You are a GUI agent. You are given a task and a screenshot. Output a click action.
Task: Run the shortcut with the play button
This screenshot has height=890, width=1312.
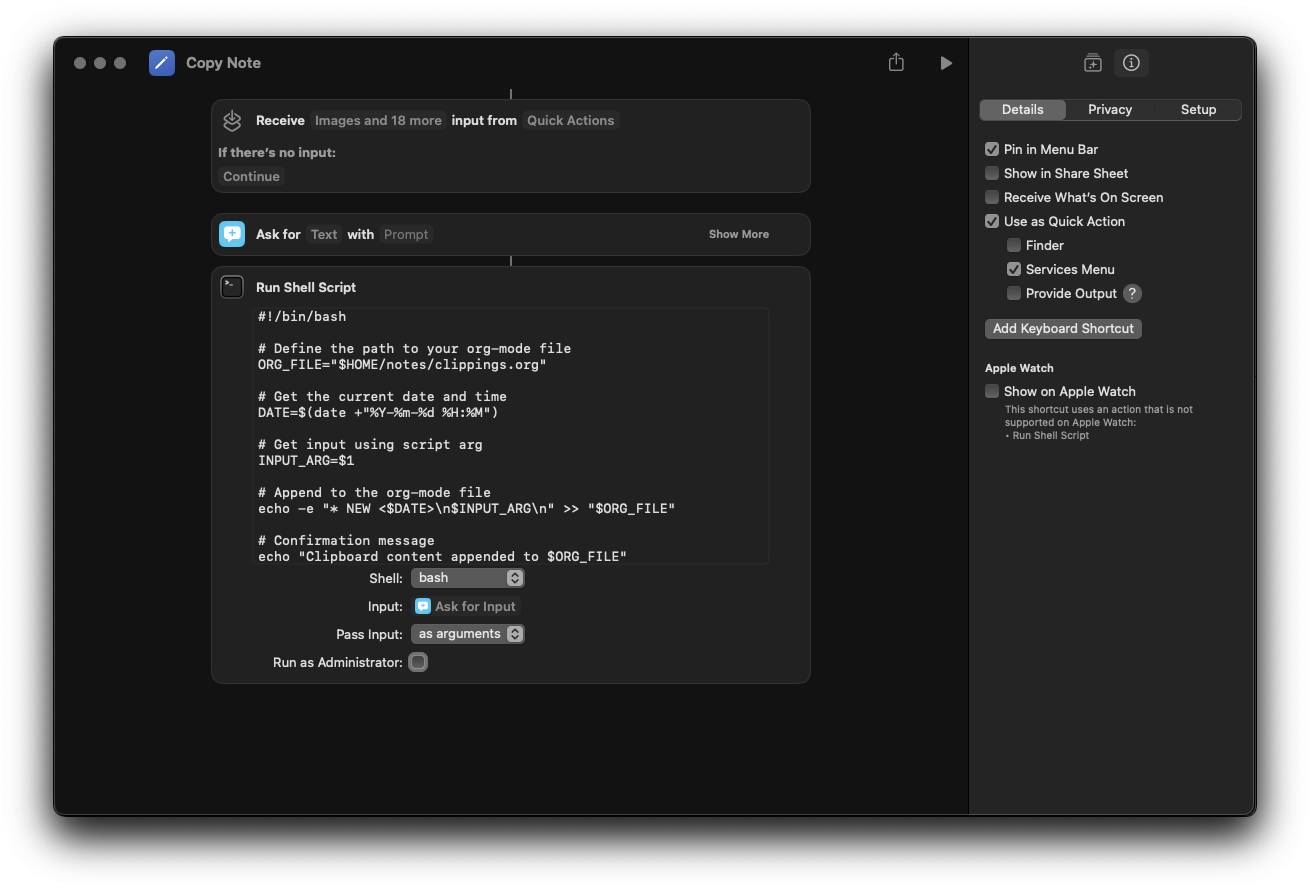(946, 63)
